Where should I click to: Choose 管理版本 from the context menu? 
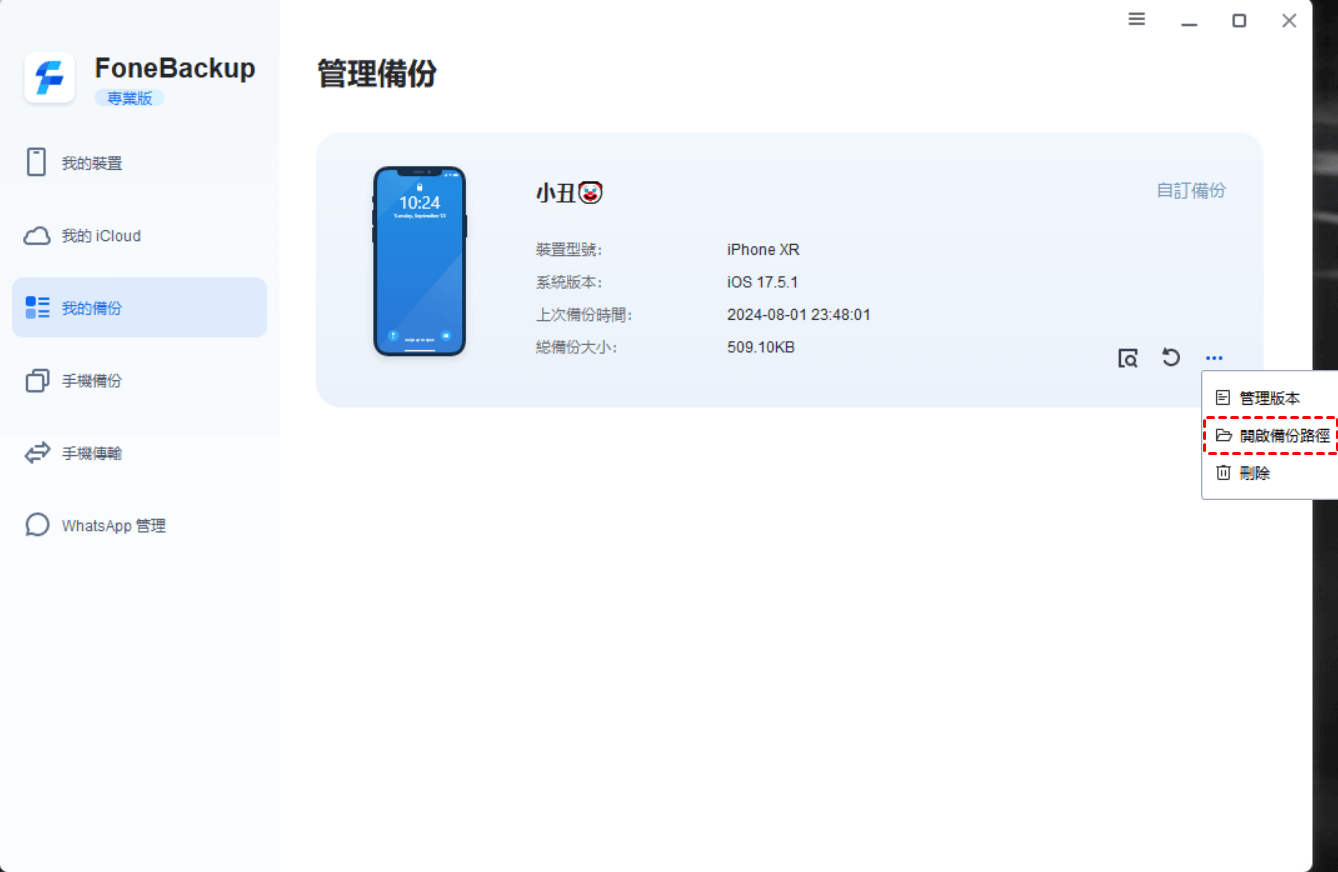click(1270, 398)
